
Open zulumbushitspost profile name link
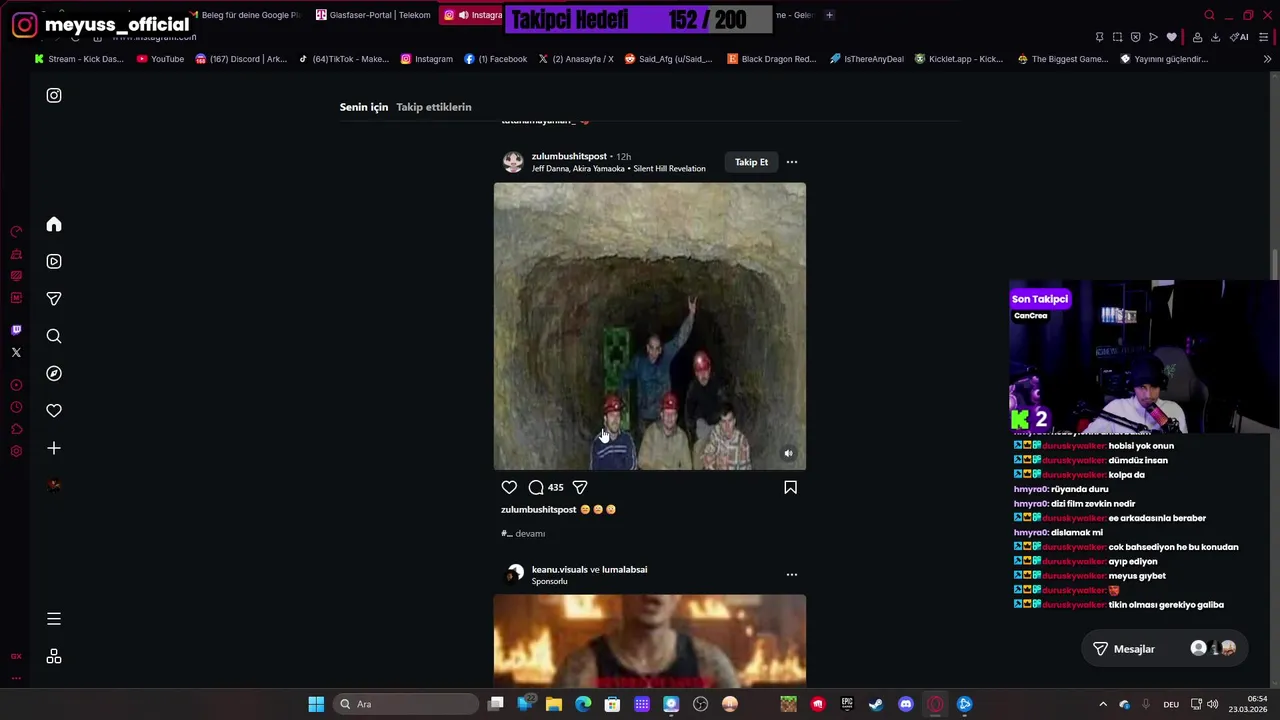(569, 156)
